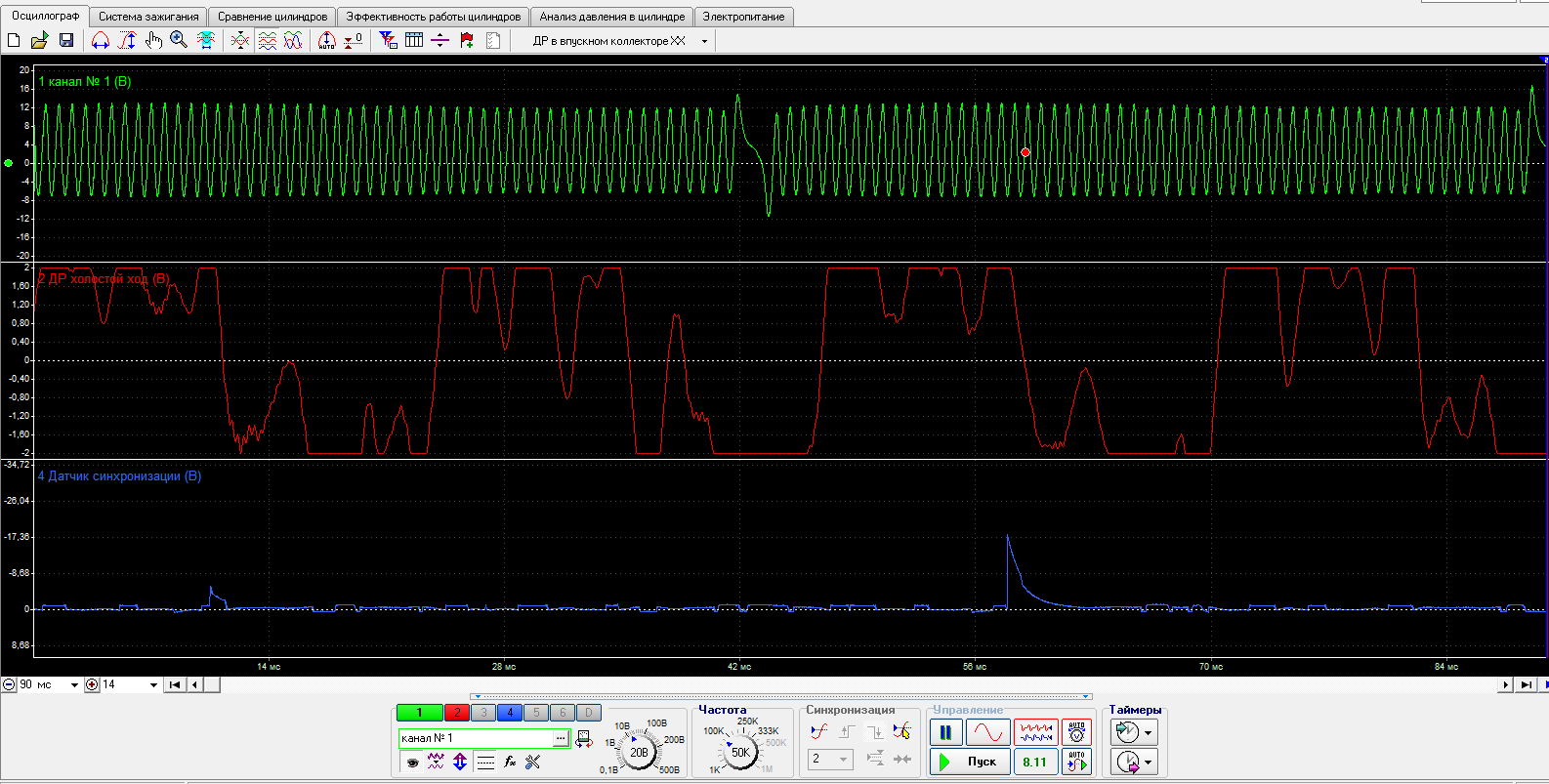Step one frame right in the scrollbar
The width and height of the screenshot is (1549, 784).
(x=1506, y=684)
